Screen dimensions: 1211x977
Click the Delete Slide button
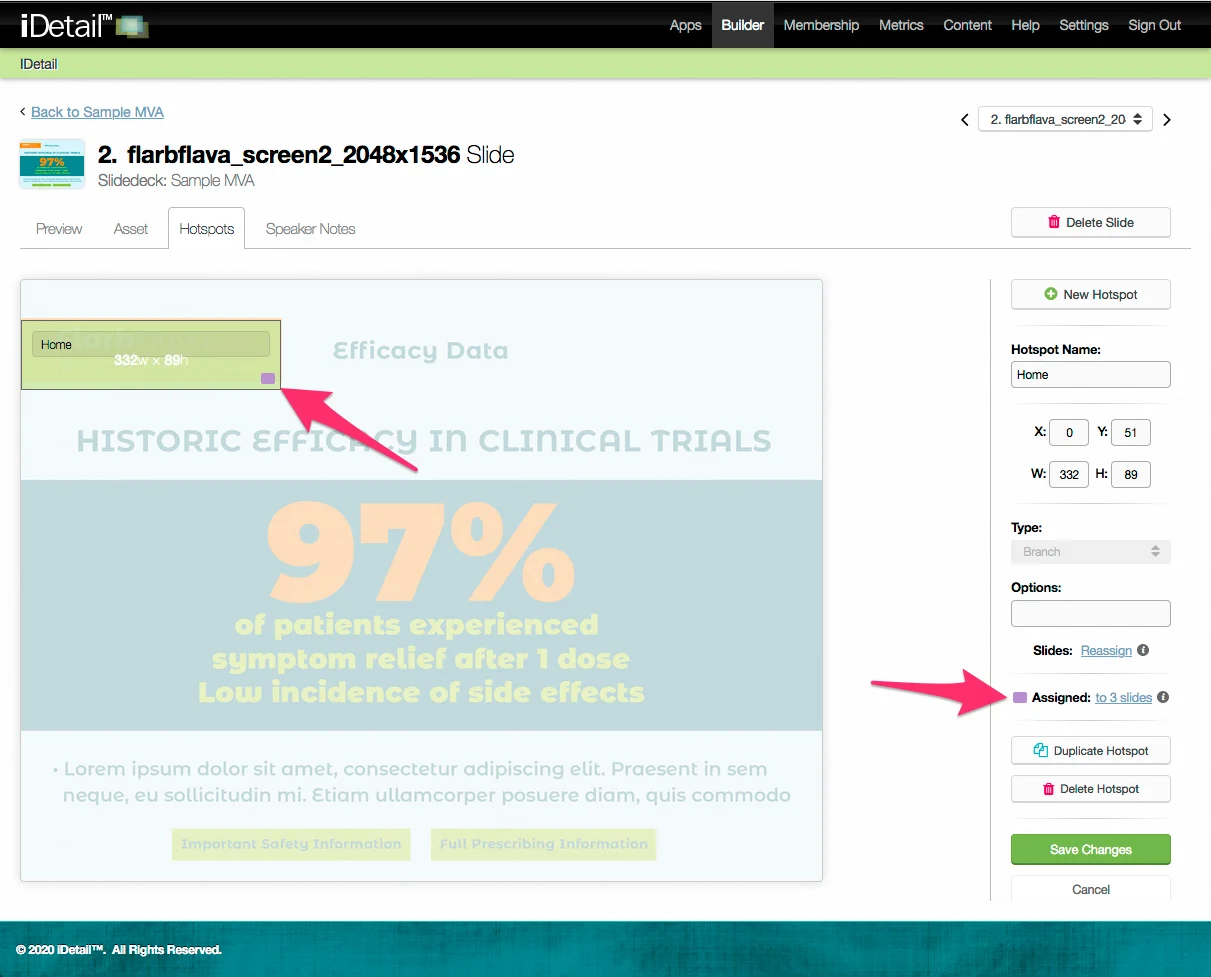[x=1091, y=222]
